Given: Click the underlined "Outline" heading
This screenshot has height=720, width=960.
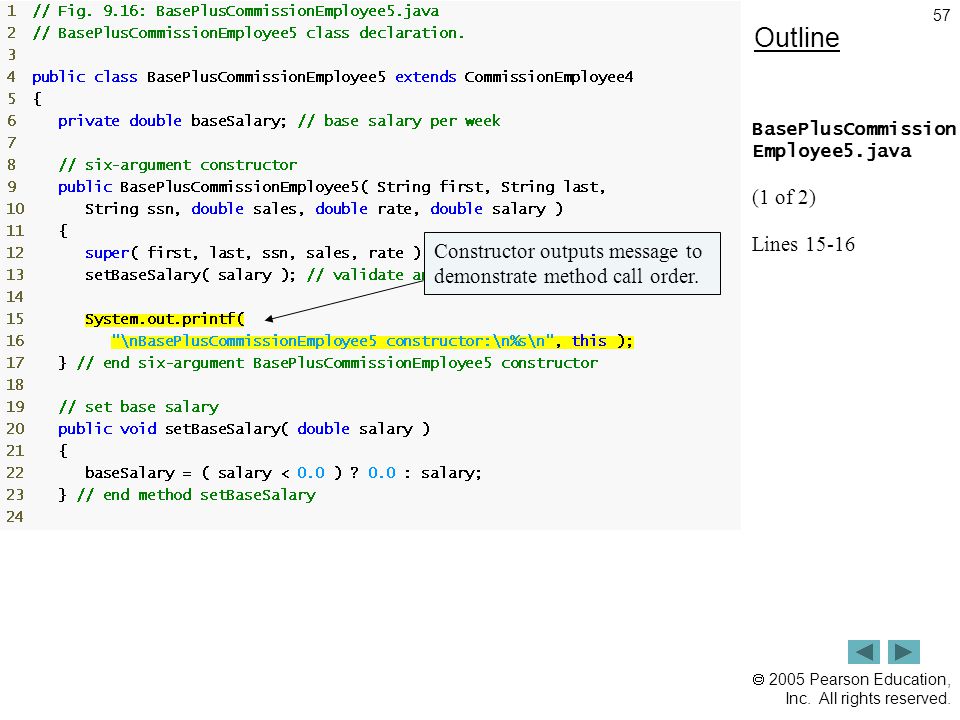Looking at the screenshot, I should (x=797, y=38).
